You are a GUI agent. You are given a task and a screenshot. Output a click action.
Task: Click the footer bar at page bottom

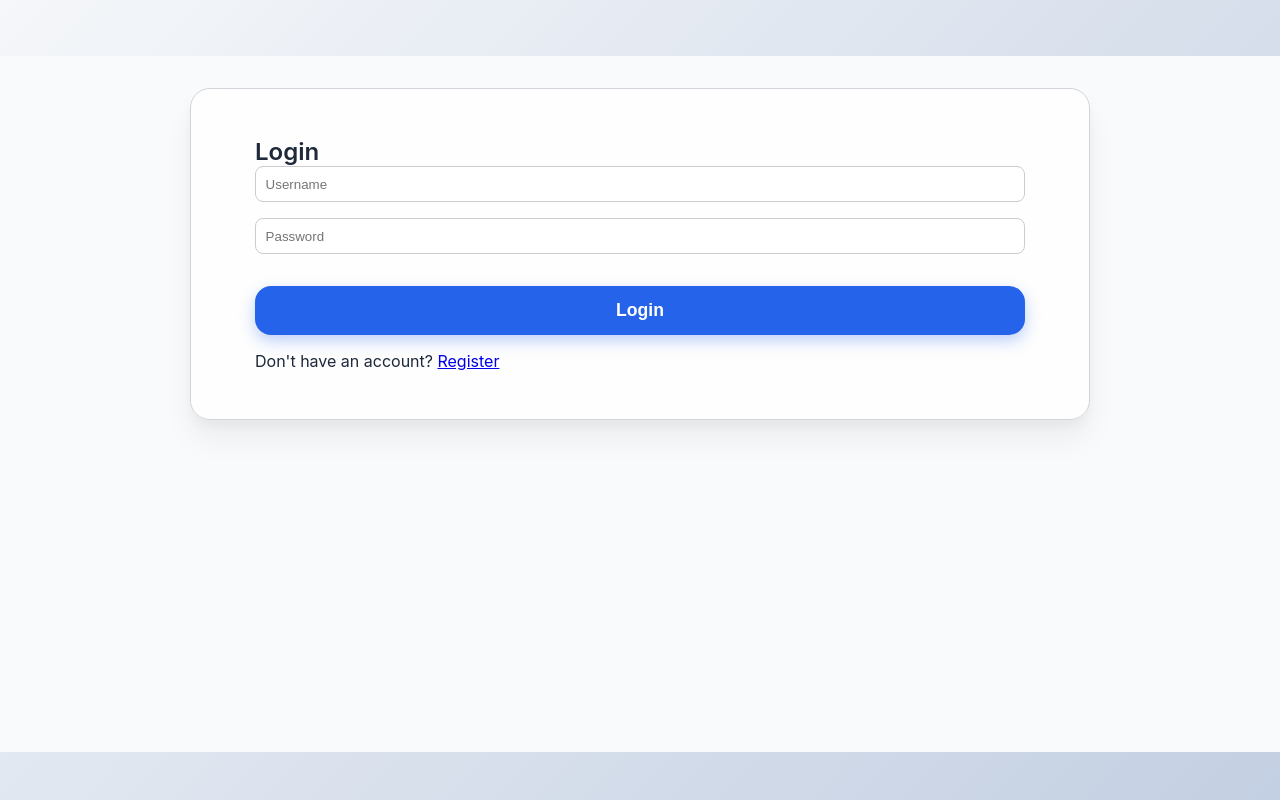pos(640,776)
